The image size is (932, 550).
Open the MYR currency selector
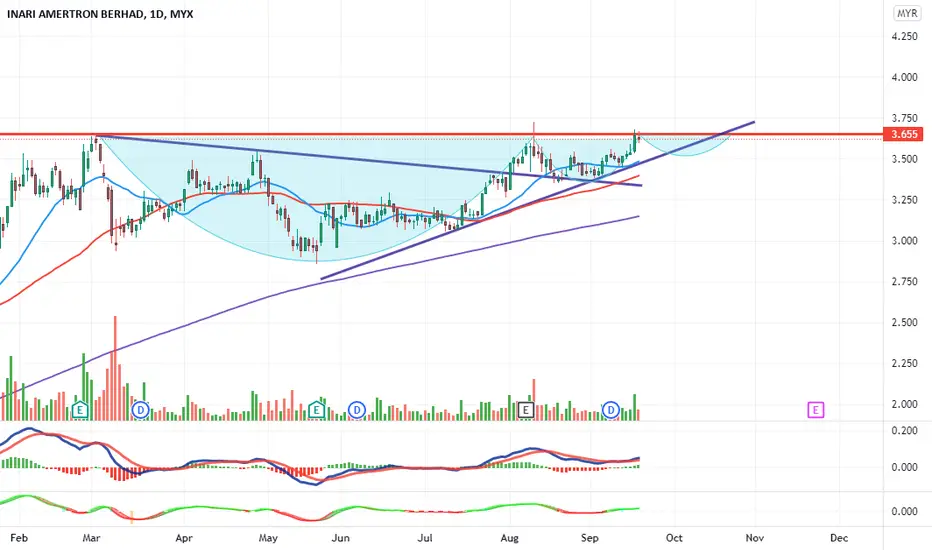[907, 13]
